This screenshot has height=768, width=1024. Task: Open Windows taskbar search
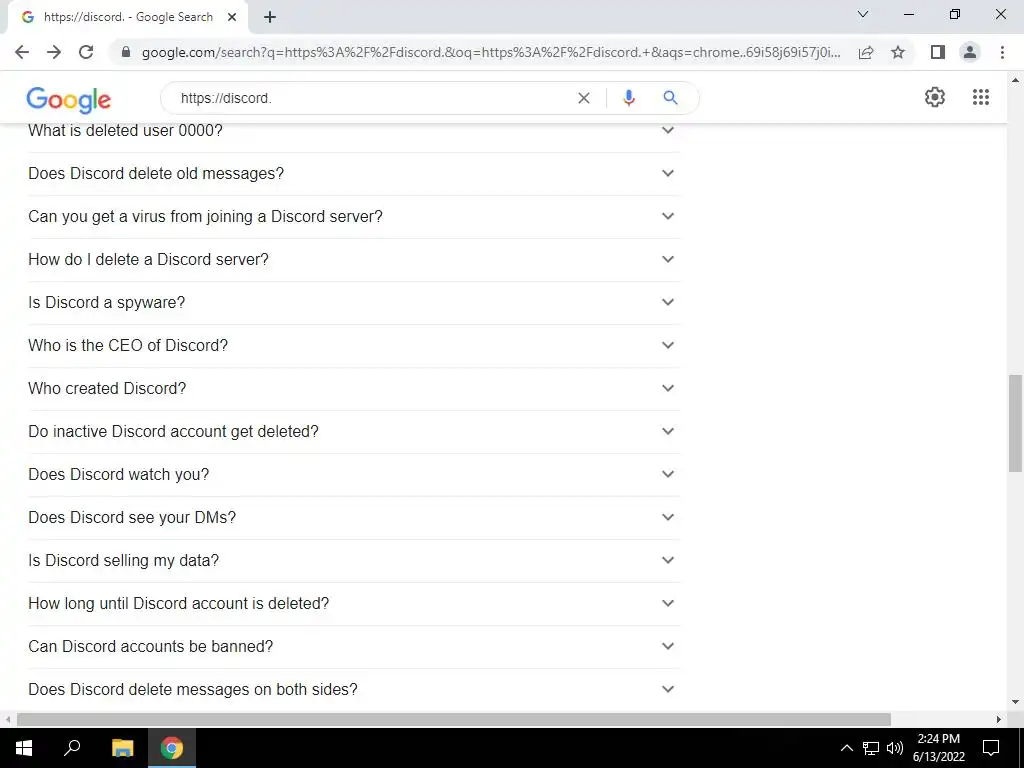72,748
